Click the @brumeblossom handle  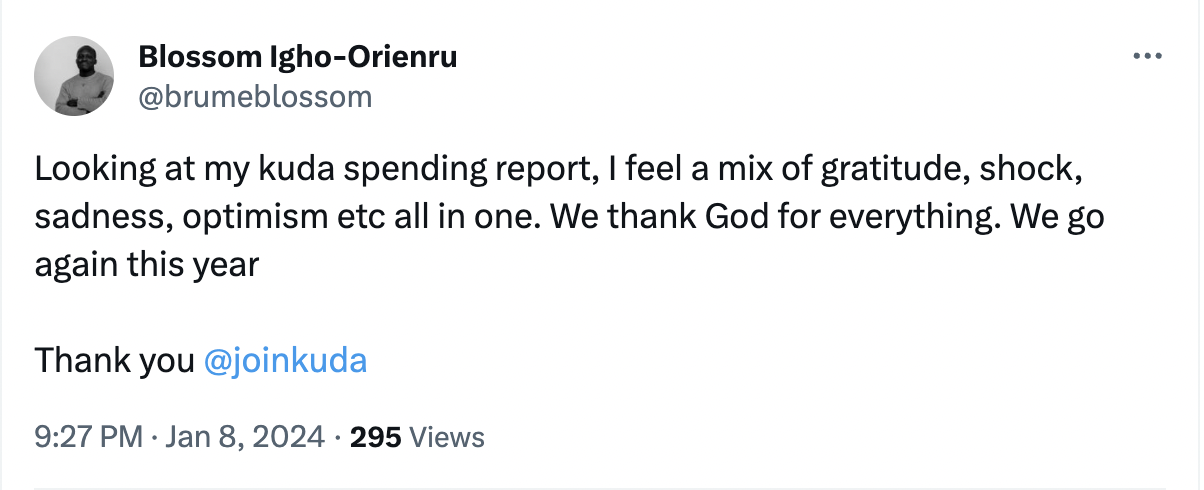point(254,96)
